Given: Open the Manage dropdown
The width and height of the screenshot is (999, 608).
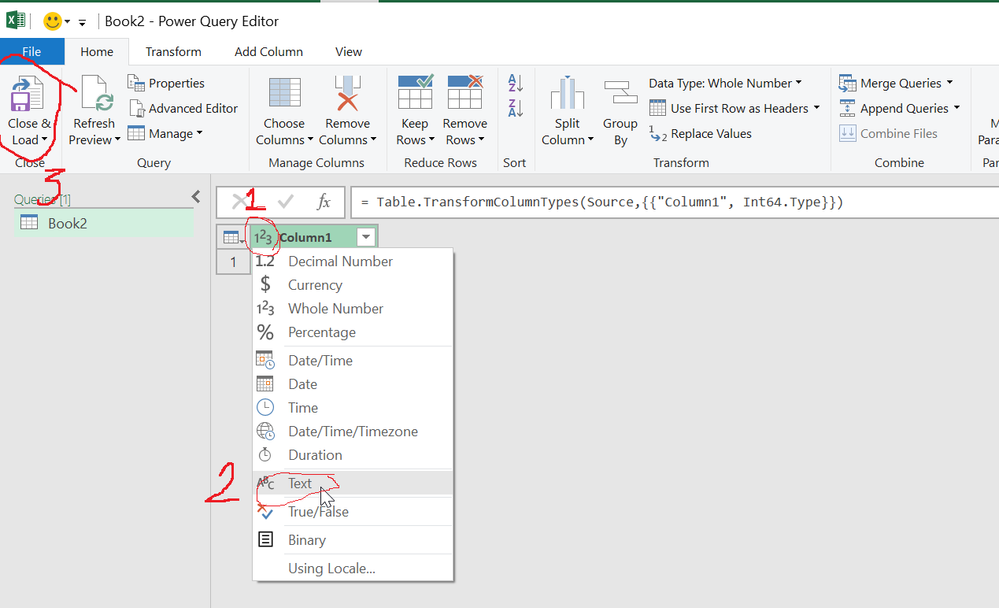Looking at the screenshot, I should (165, 133).
